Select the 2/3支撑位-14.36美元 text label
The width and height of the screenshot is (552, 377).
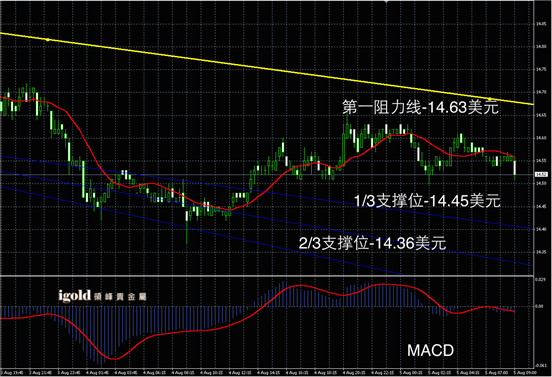pyautogui.click(x=372, y=243)
